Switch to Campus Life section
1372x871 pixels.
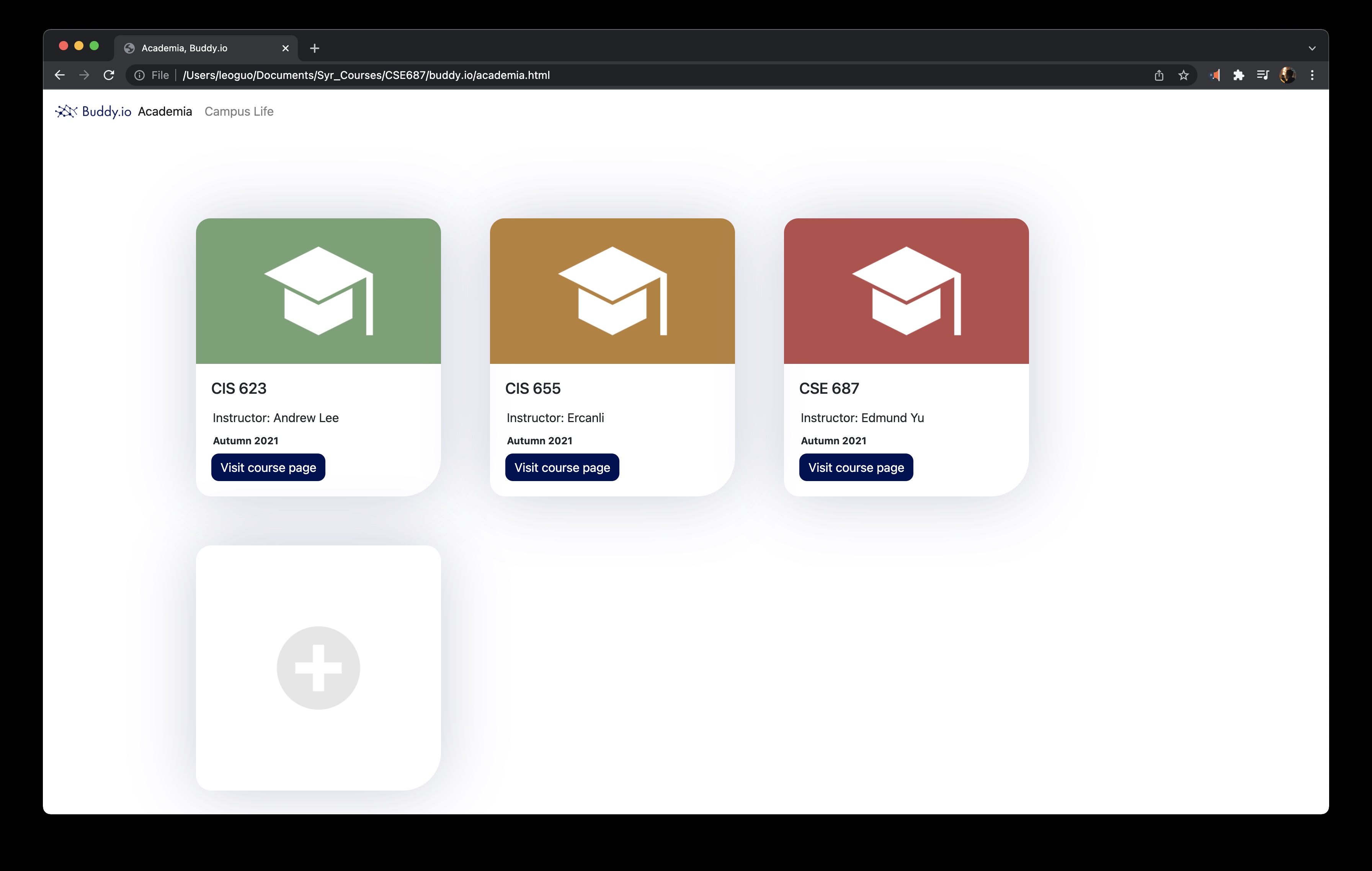click(x=239, y=111)
